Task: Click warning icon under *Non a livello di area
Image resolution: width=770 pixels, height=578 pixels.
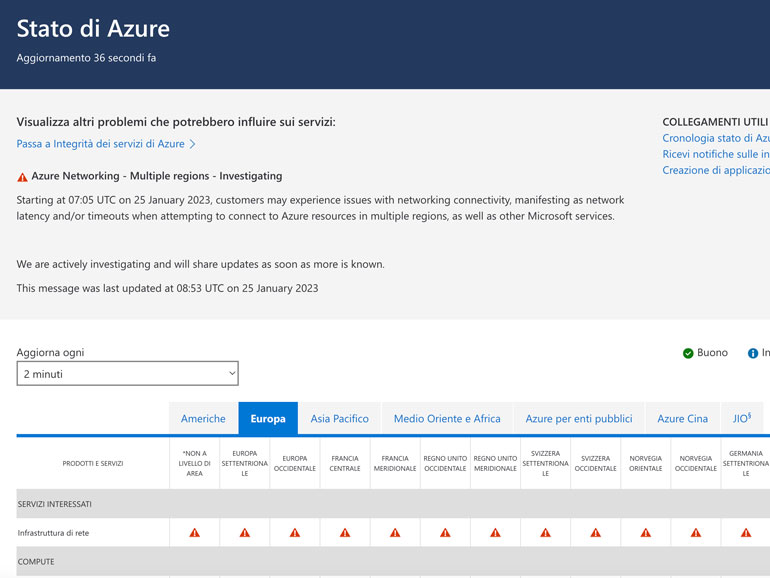Action: tap(194, 532)
